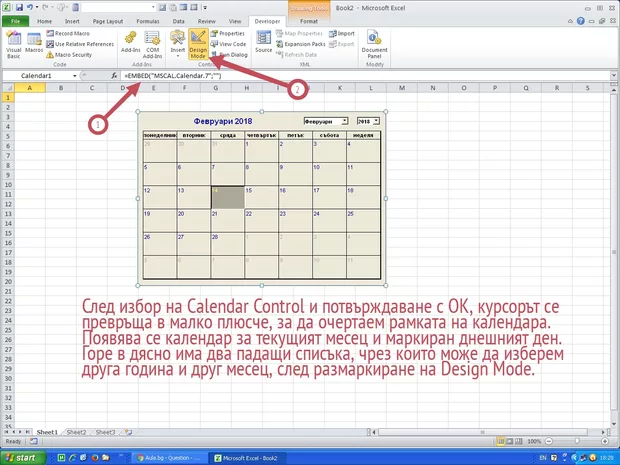Click macro recording status bar icon
The width and height of the screenshot is (620, 465).
coord(34,441)
